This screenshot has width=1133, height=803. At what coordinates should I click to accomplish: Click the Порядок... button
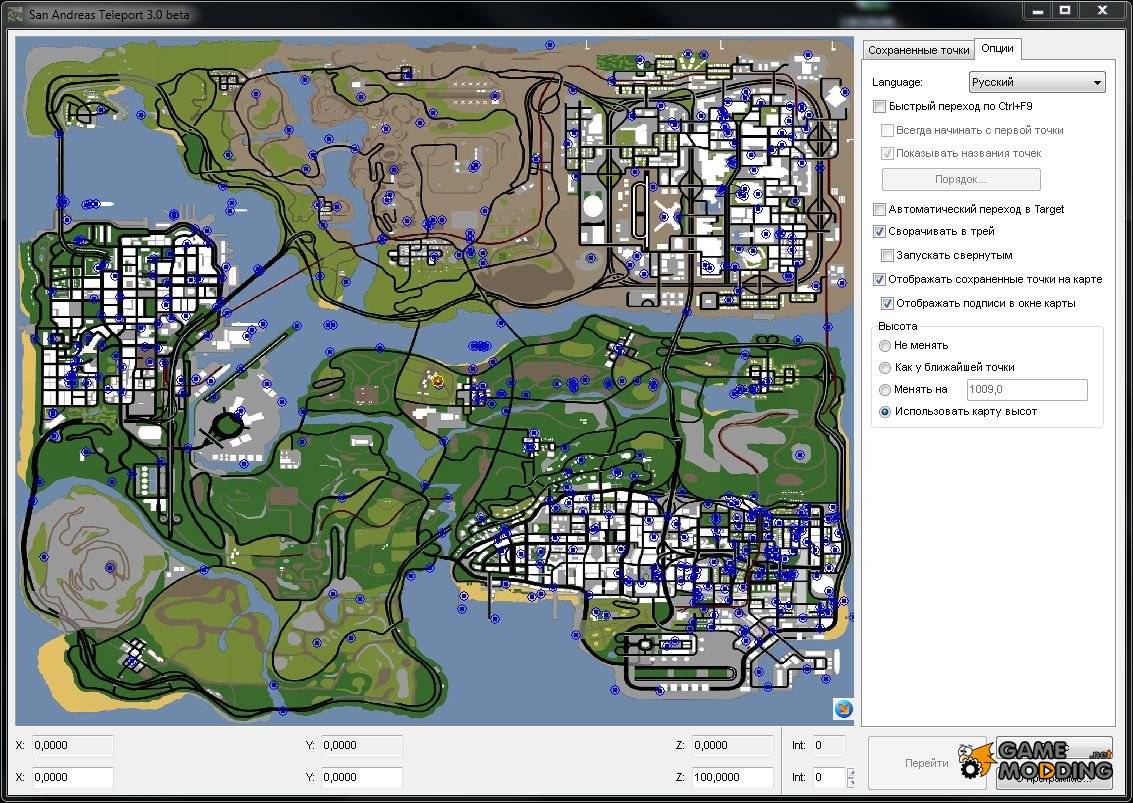pos(961,179)
